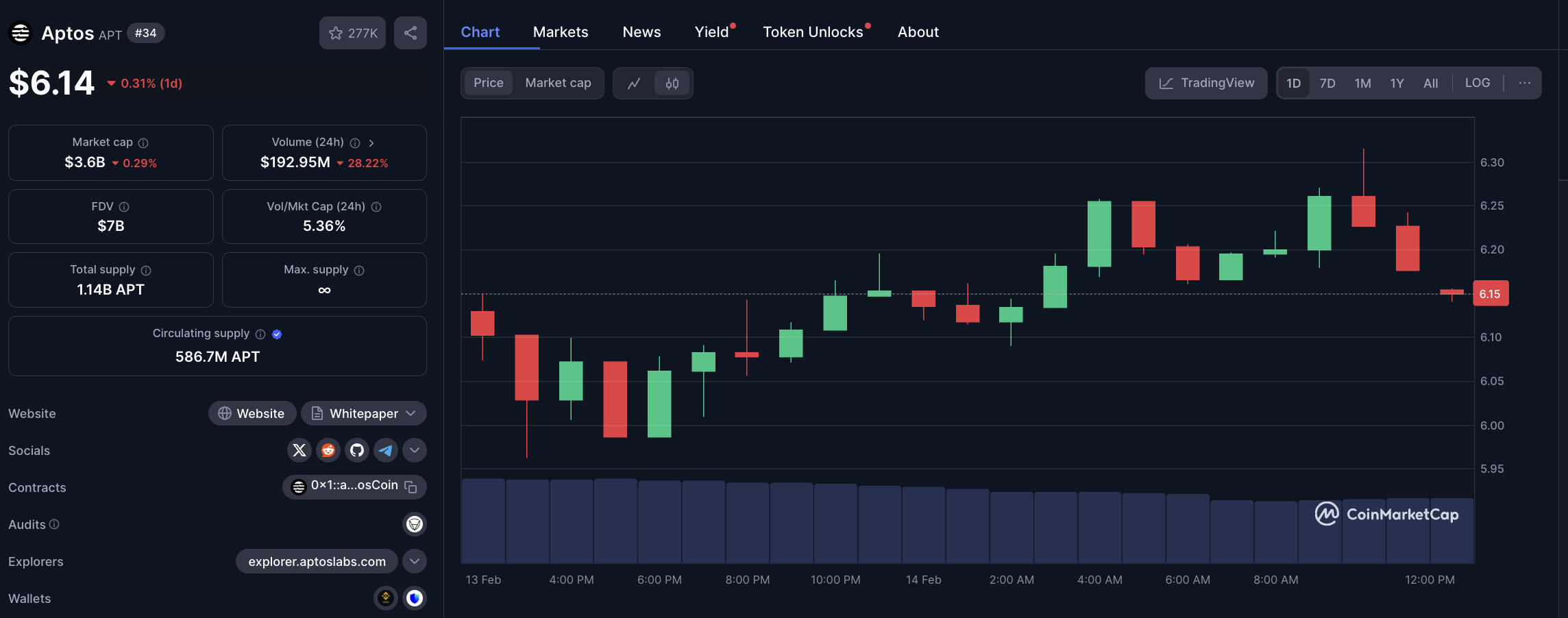
Task: Open chart more options ellipsis
Action: tap(1525, 83)
